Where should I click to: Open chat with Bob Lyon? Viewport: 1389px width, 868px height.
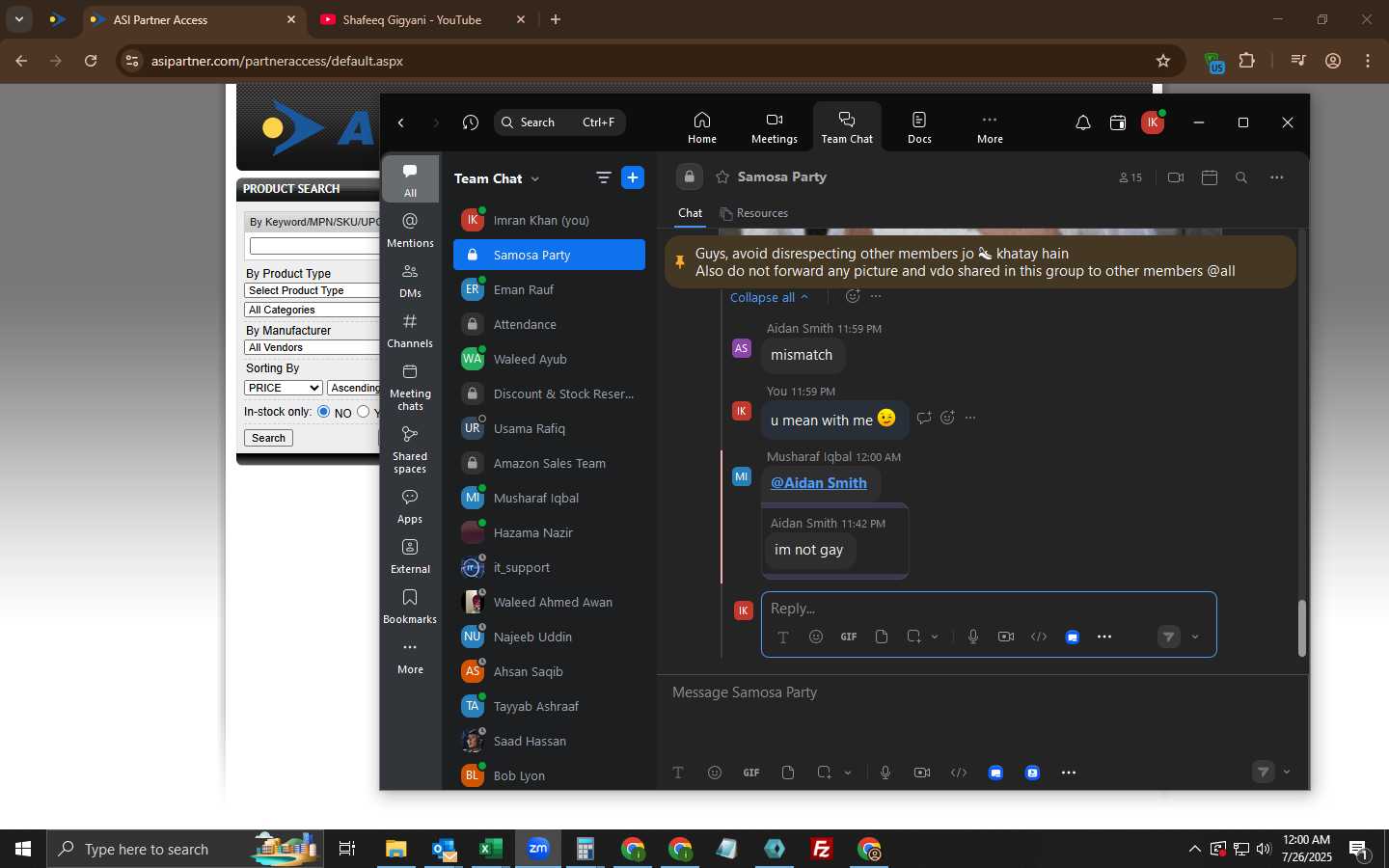(x=549, y=775)
